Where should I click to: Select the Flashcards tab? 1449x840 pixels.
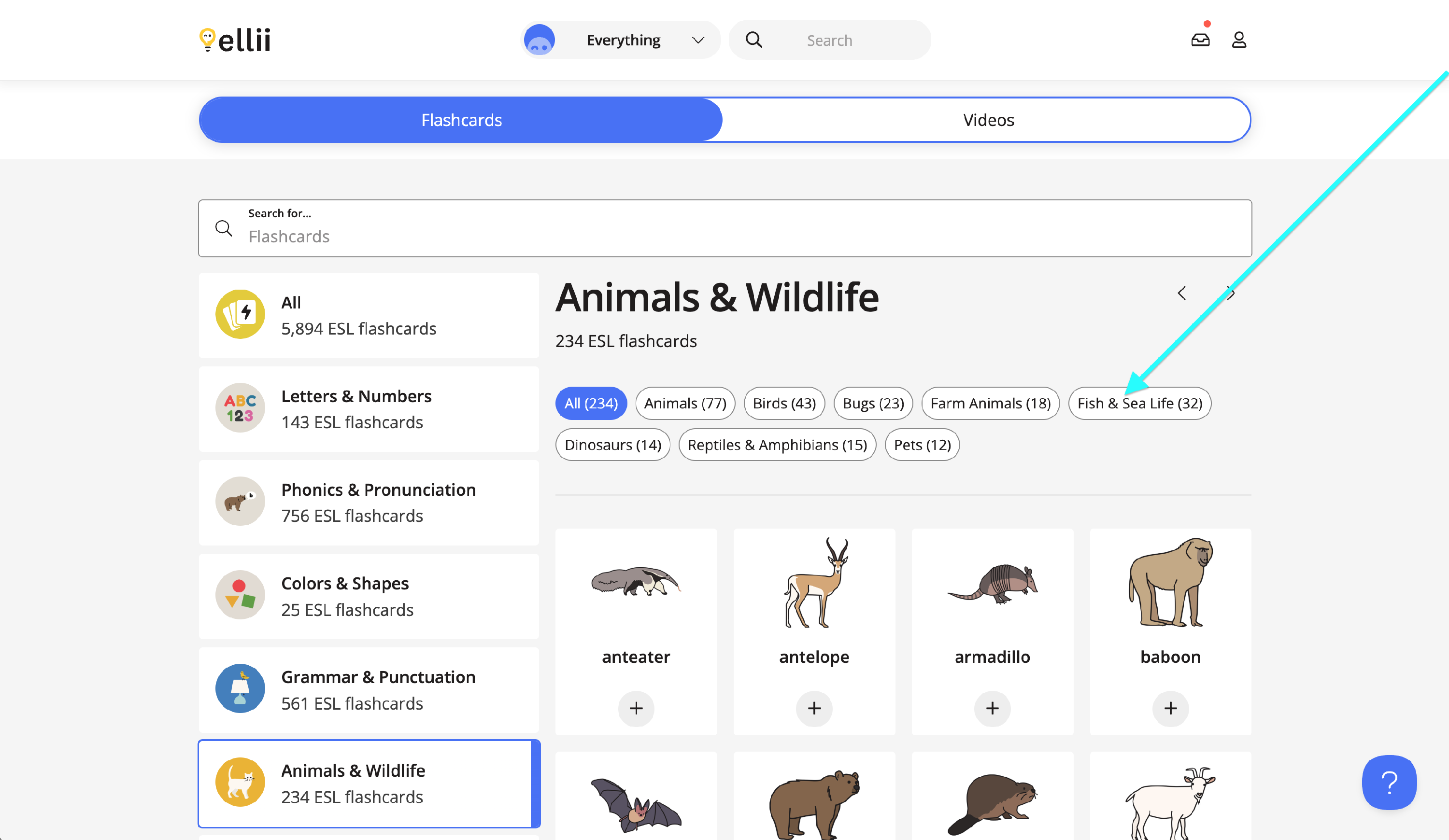[x=461, y=120]
